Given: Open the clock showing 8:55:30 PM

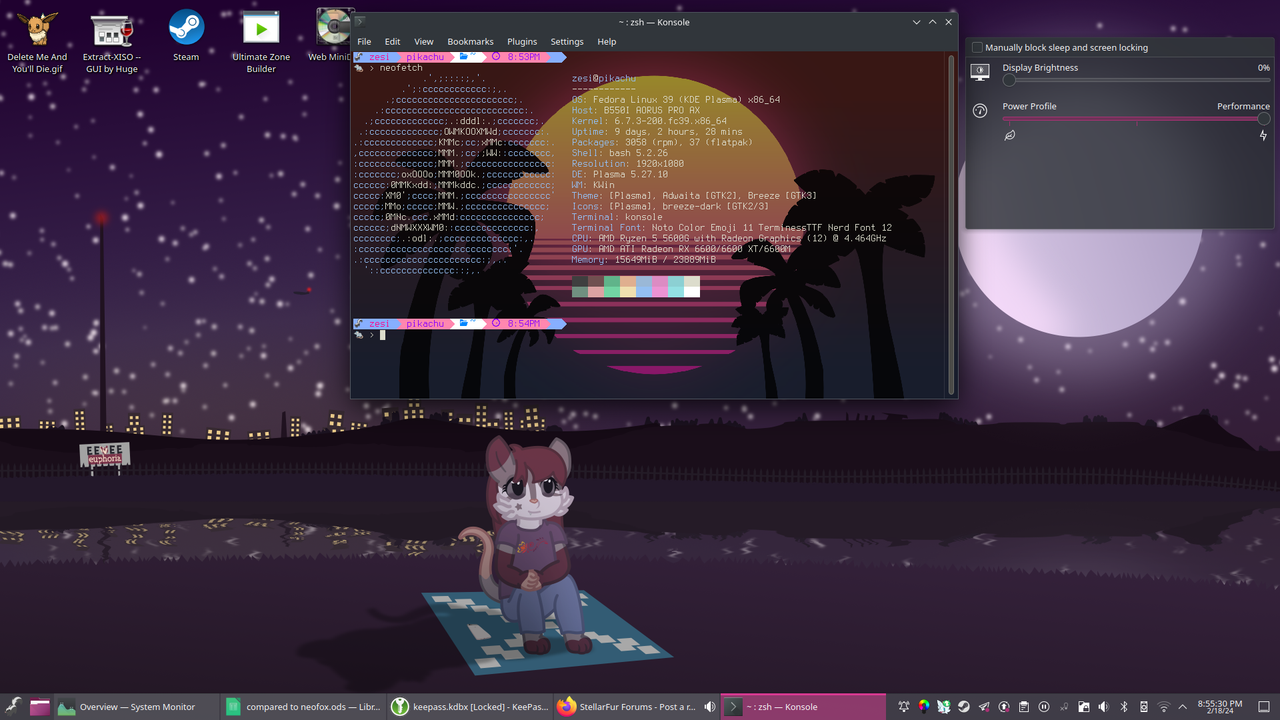Looking at the screenshot, I should pos(1220,707).
